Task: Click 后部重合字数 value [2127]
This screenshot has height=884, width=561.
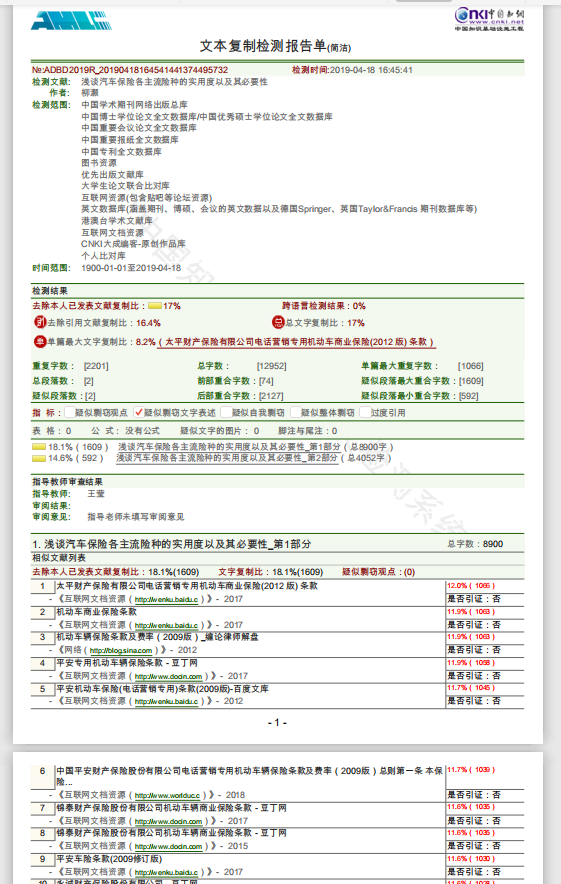Action: click(x=271, y=396)
